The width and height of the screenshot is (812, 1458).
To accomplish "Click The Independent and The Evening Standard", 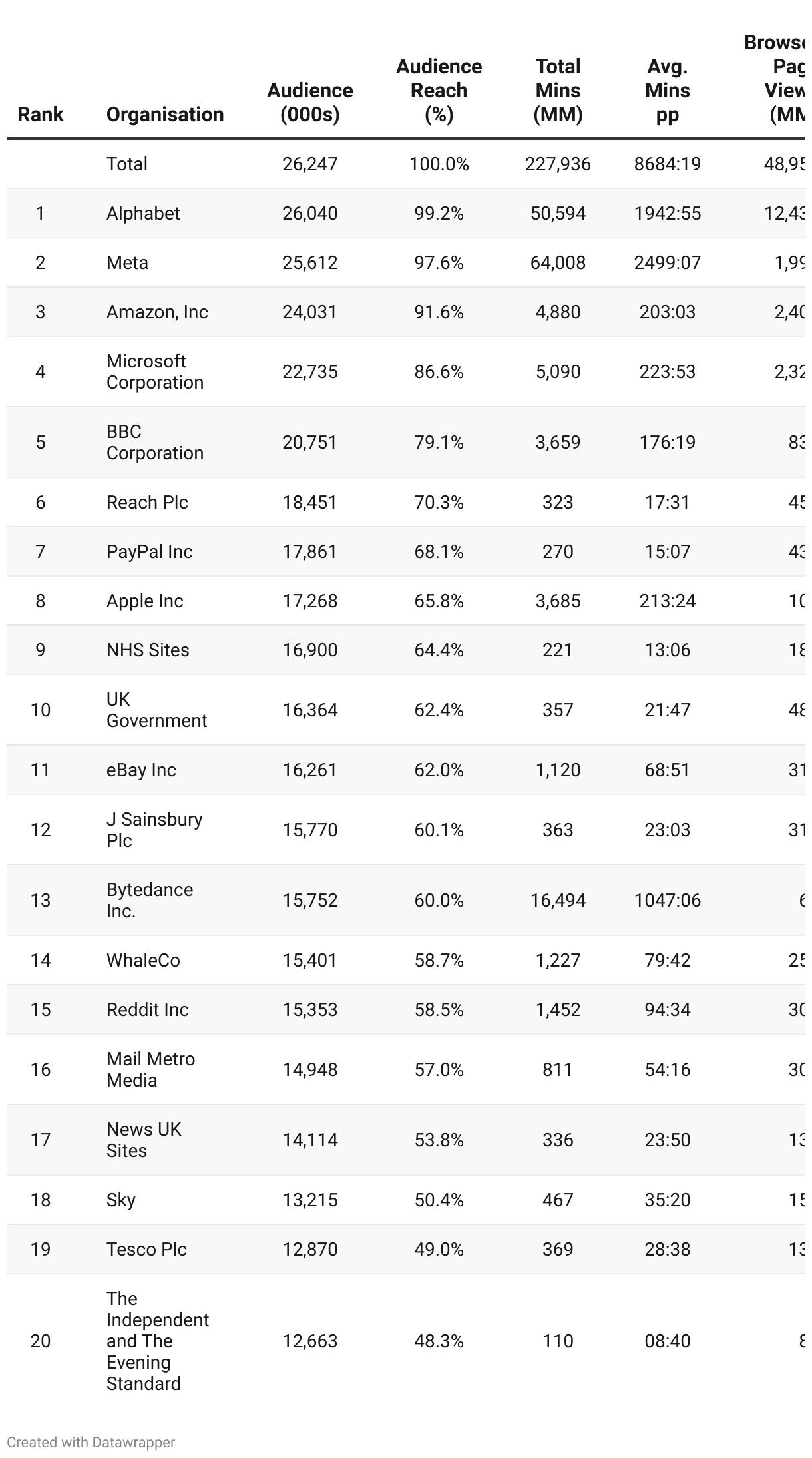I will [x=158, y=1341].
